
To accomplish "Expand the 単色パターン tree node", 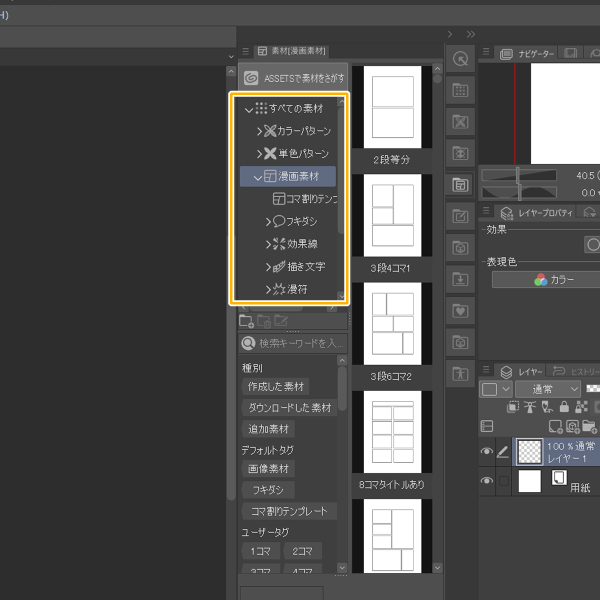I will (x=259, y=154).
